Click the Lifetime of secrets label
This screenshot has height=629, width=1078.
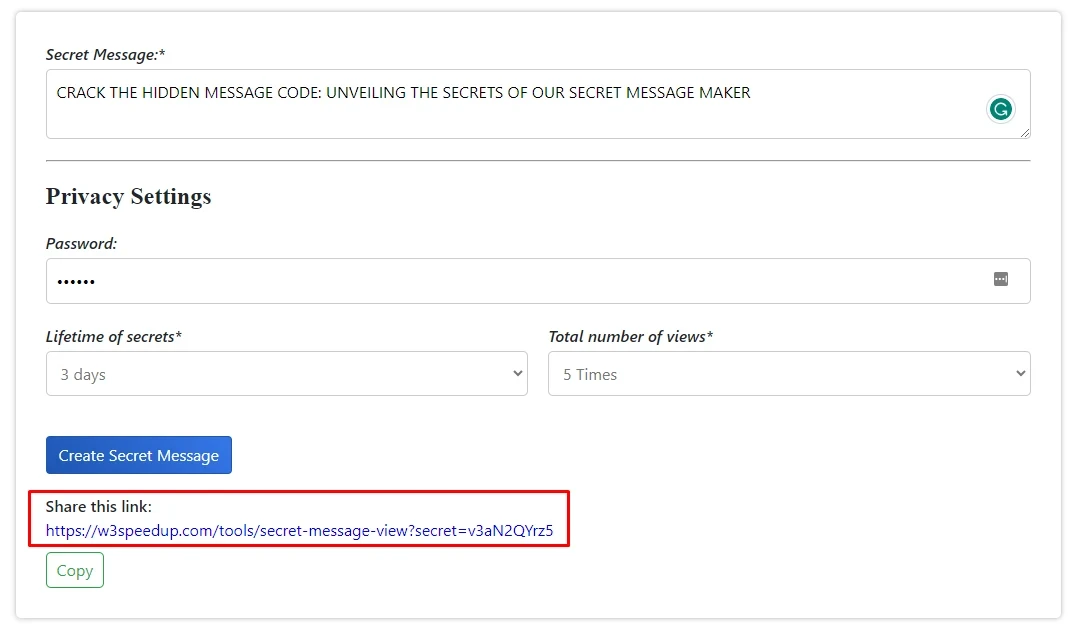click(x=113, y=336)
